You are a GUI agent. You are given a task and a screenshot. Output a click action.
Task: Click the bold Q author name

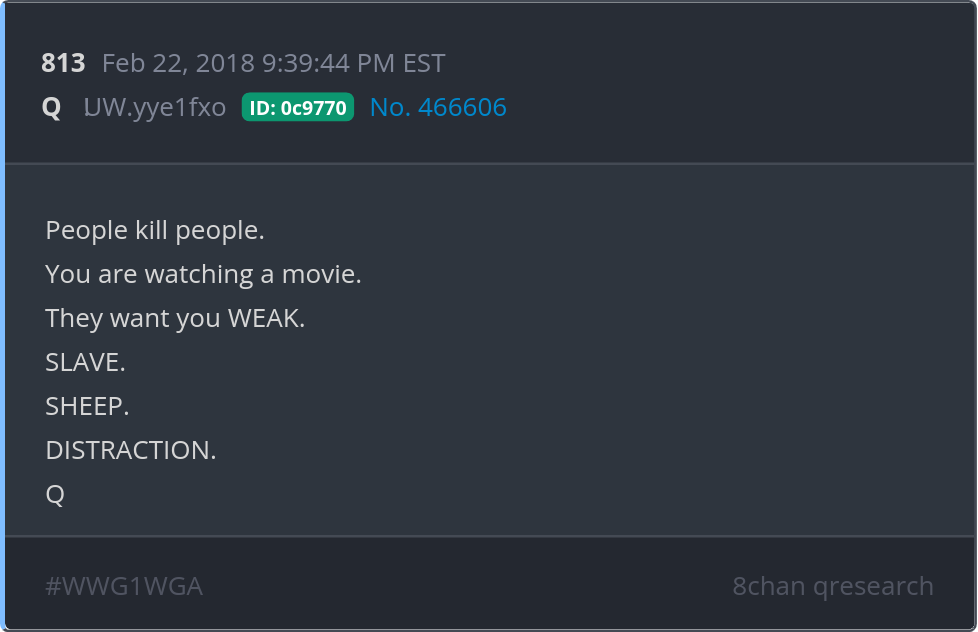pyautogui.click(x=52, y=108)
